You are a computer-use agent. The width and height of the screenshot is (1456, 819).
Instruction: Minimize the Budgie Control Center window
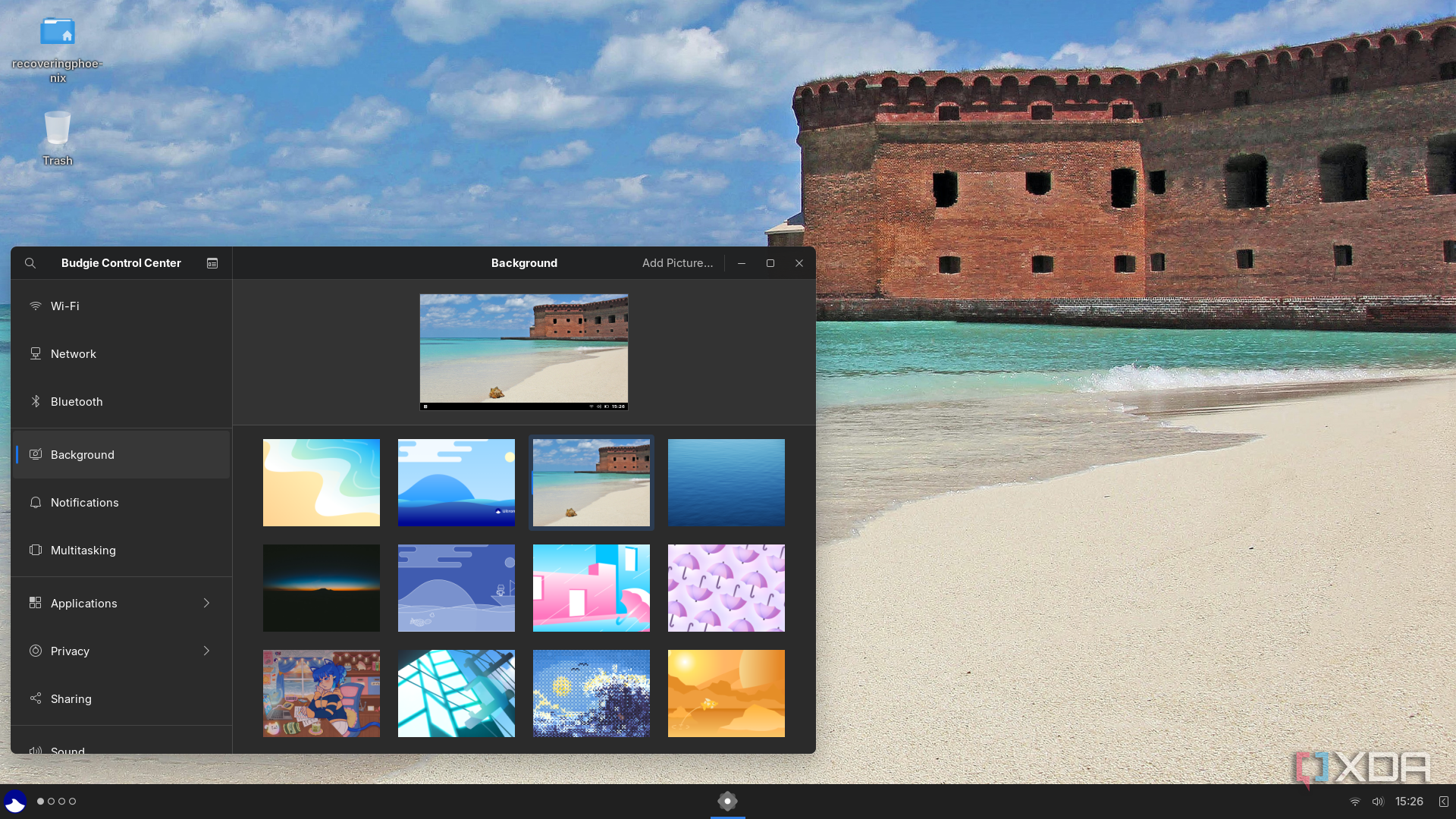pos(742,263)
